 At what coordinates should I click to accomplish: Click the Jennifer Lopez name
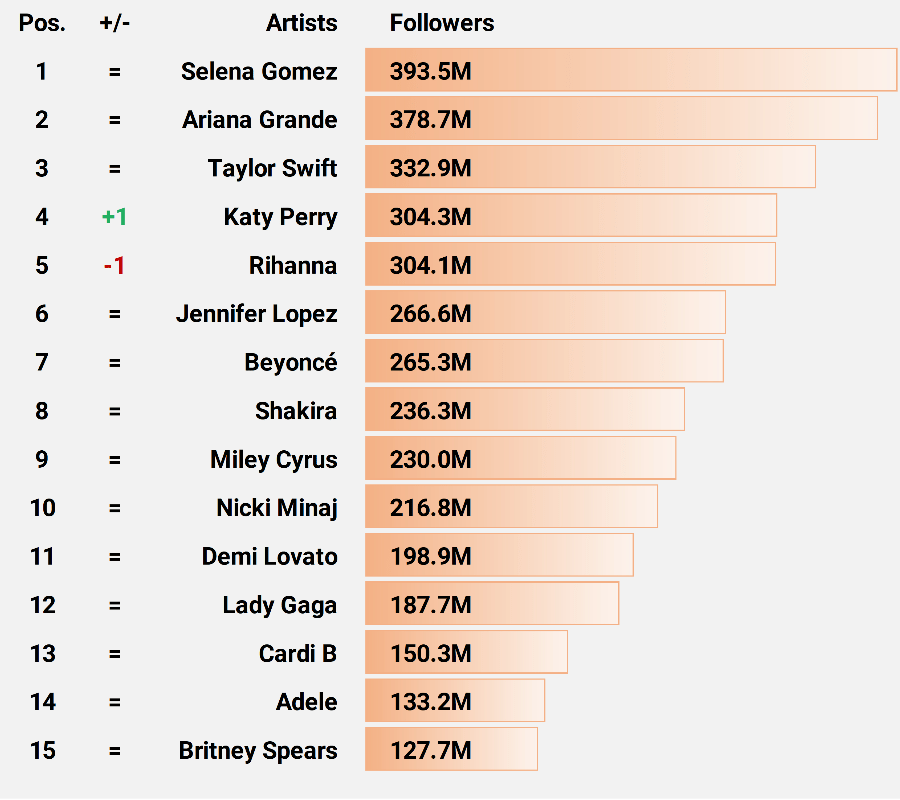(x=256, y=314)
